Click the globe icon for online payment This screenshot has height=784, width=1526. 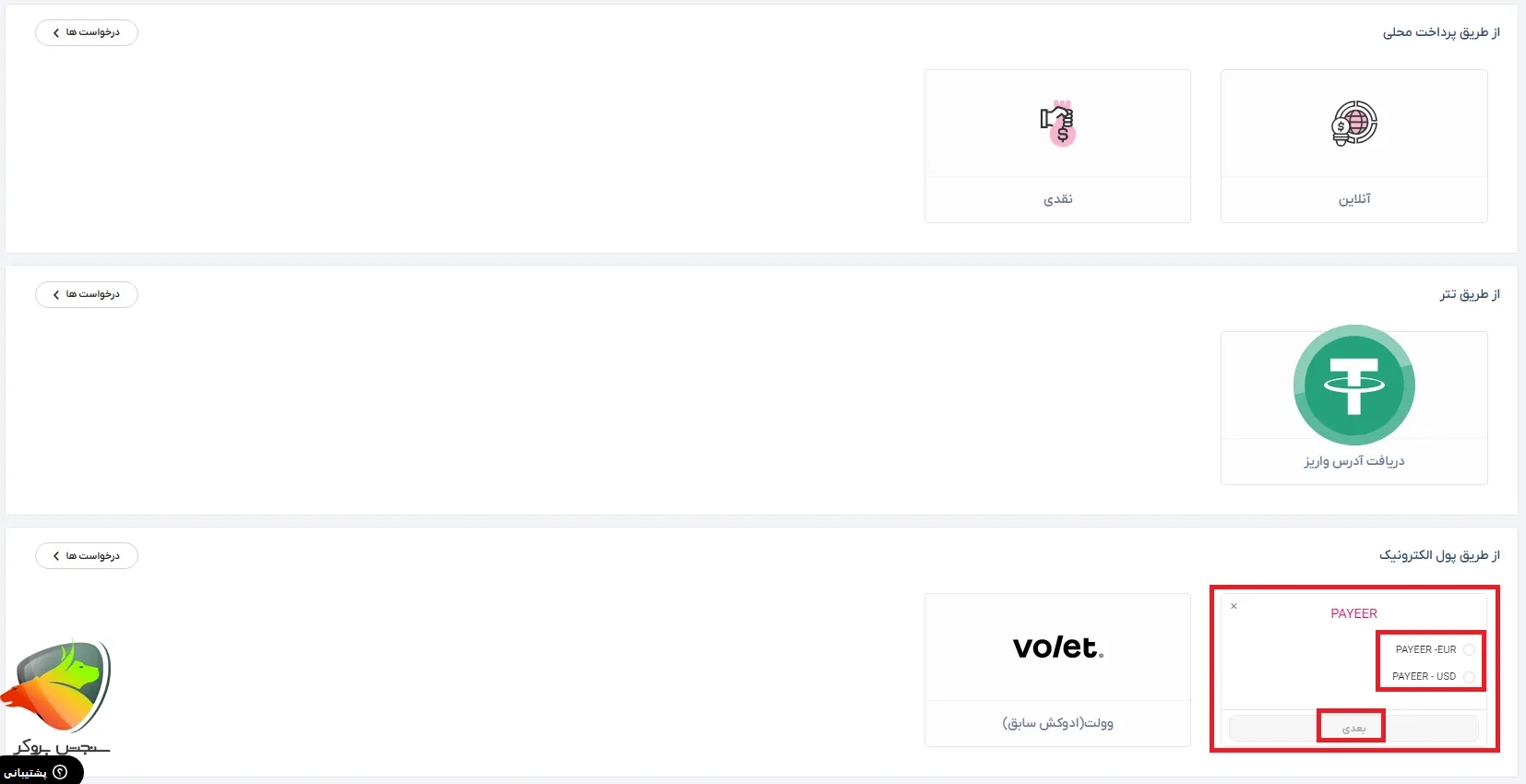[x=1353, y=124]
